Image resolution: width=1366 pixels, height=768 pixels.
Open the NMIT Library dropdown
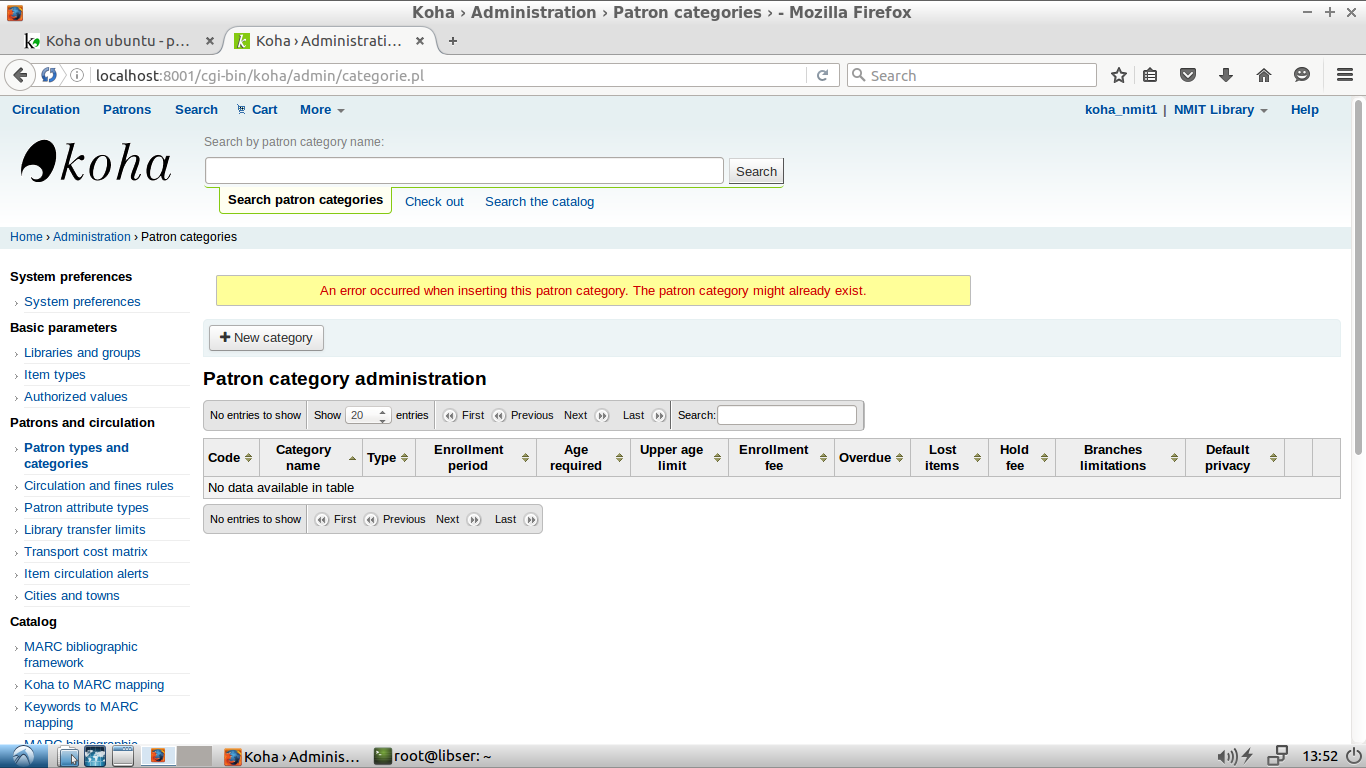(1220, 110)
